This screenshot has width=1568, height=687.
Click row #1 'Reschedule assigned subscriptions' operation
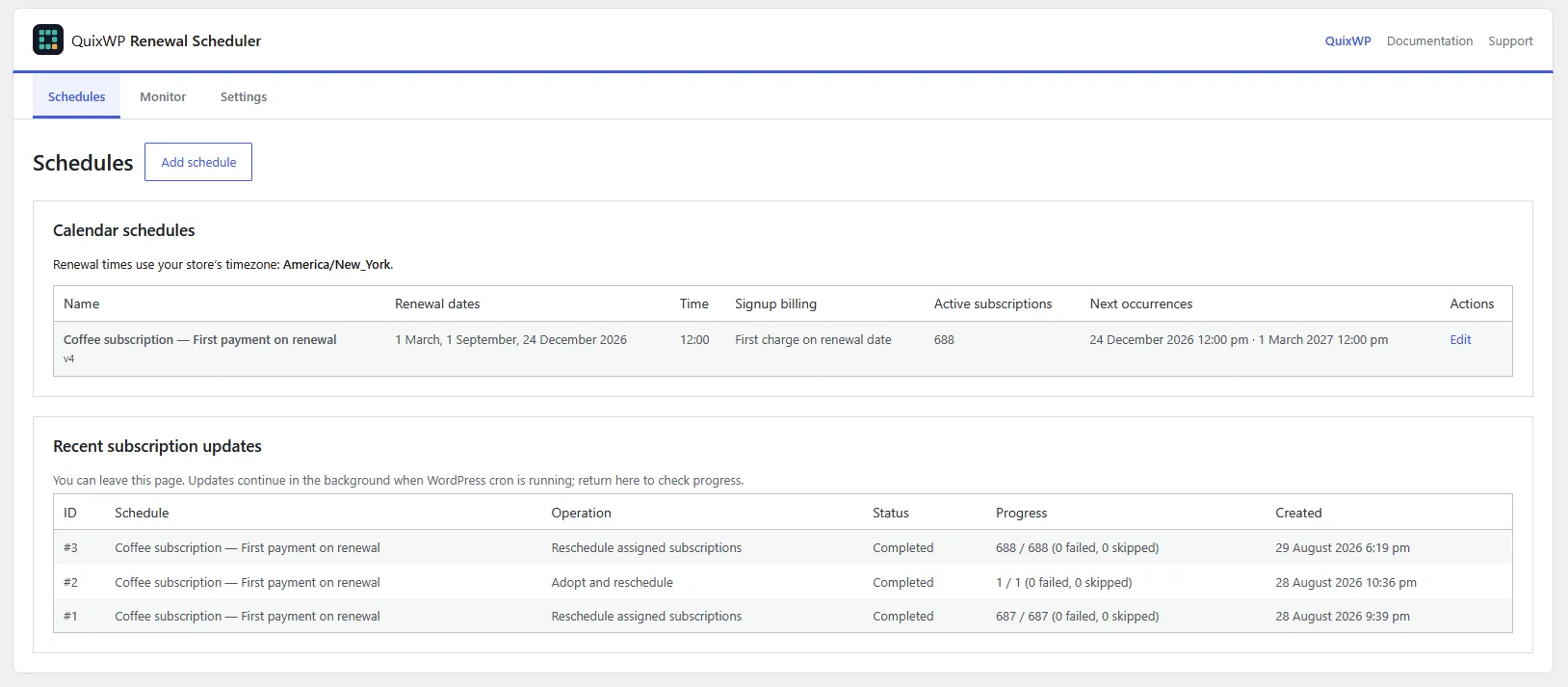tap(646, 616)
